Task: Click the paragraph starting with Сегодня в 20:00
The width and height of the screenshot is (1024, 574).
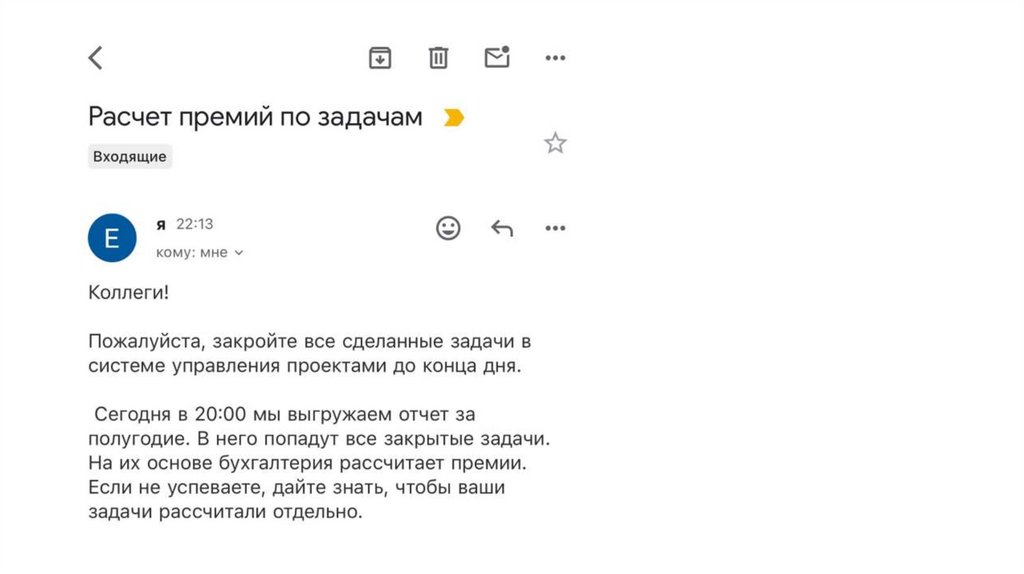Action: point(318,462)
